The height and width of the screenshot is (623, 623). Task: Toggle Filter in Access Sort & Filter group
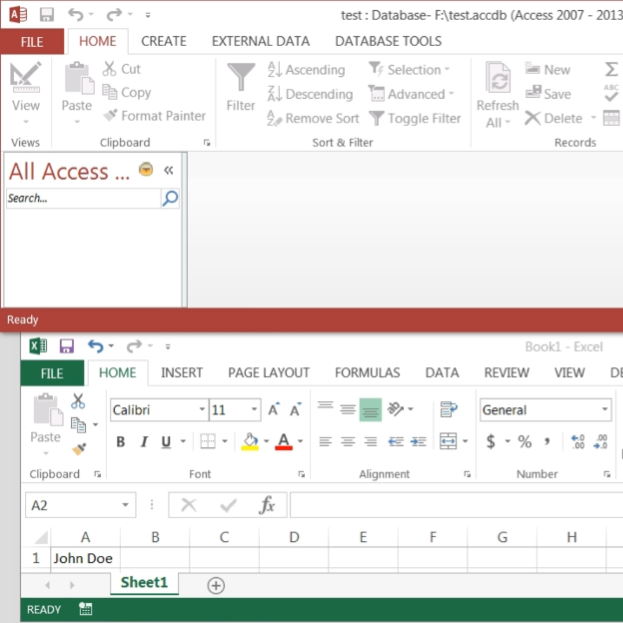pyautogui.click(x=415, y=118)
